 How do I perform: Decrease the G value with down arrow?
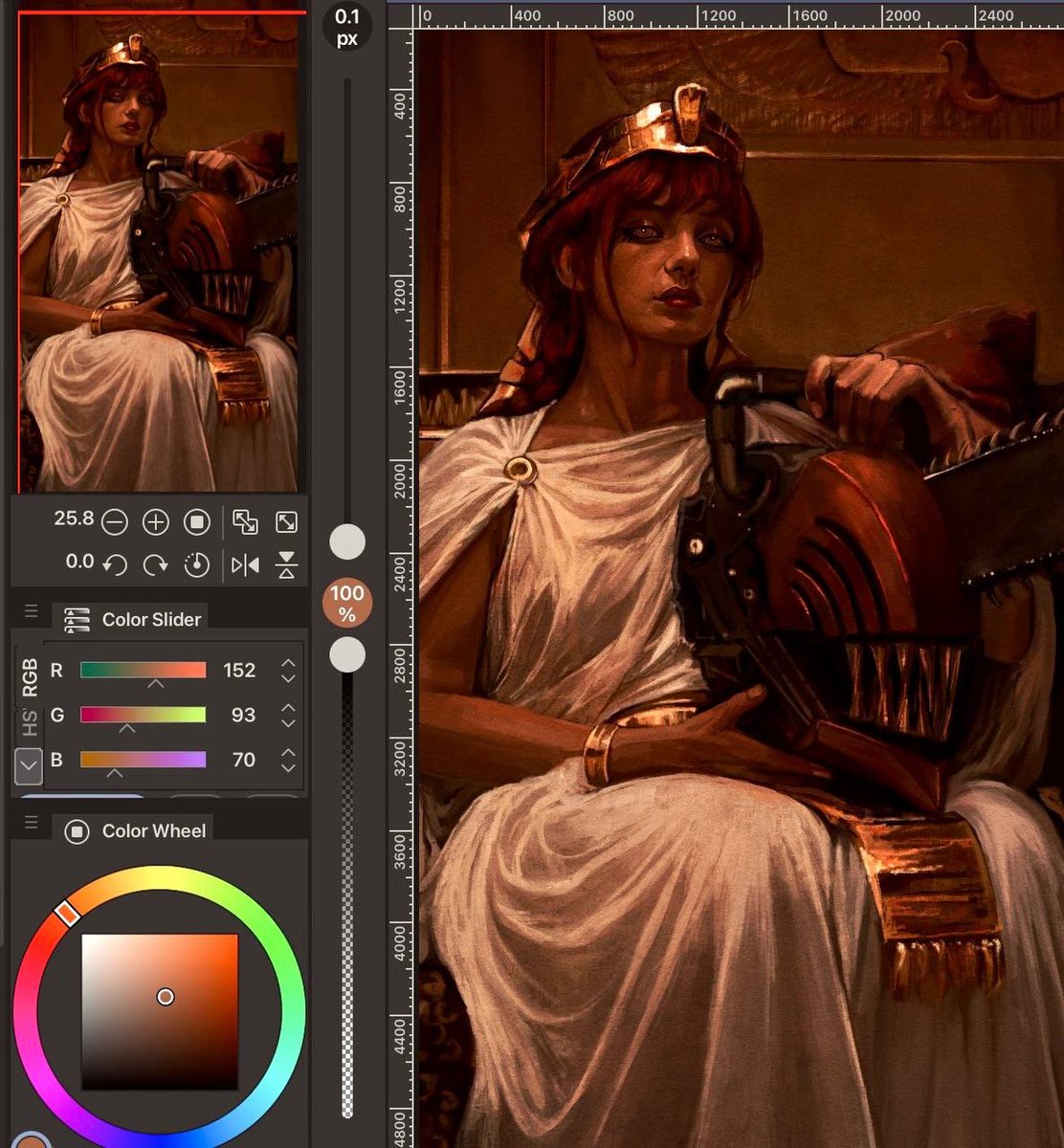pyautogui.click(x=288, y=722)
